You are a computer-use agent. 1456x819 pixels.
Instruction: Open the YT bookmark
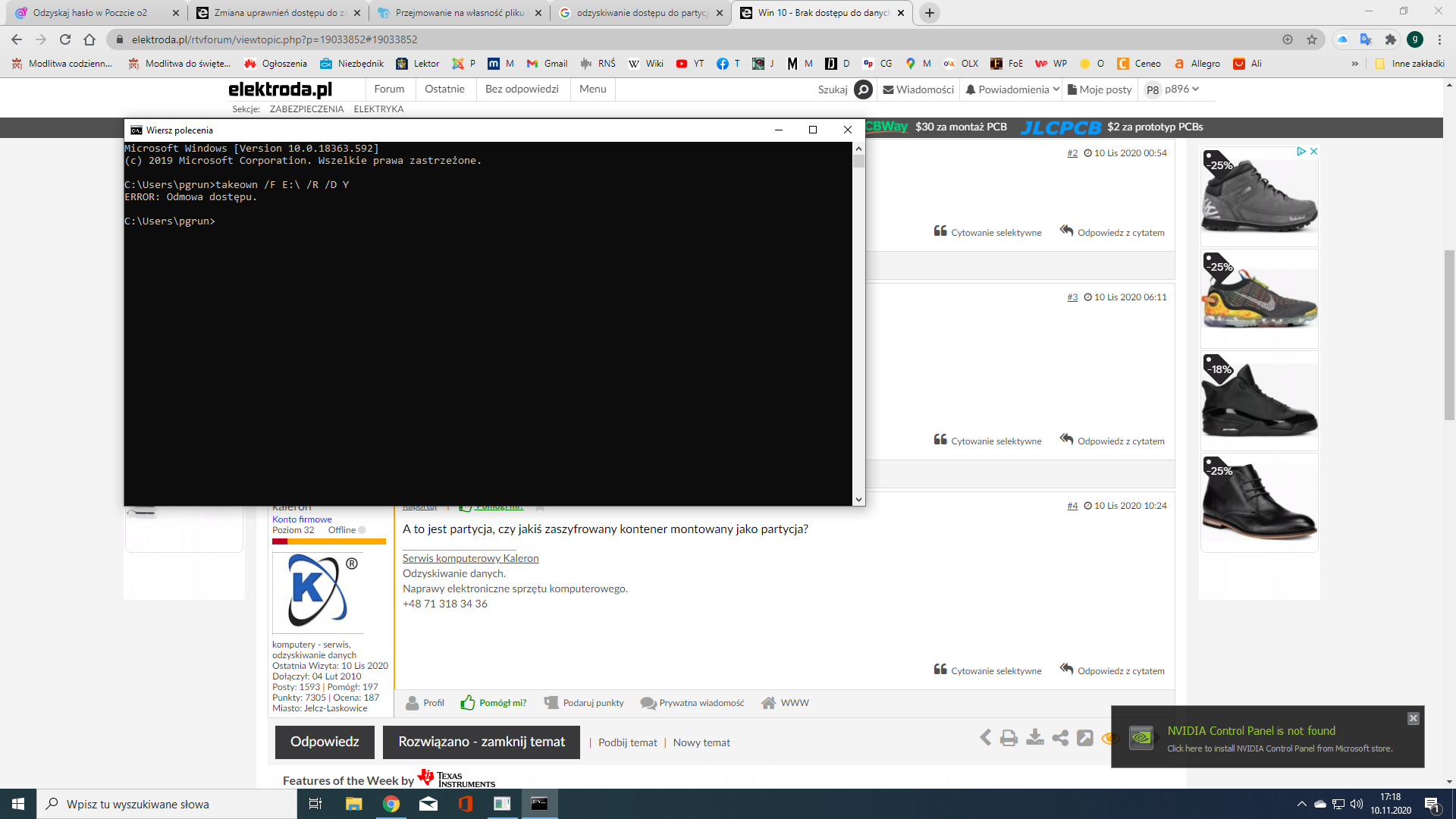(690, 64)
